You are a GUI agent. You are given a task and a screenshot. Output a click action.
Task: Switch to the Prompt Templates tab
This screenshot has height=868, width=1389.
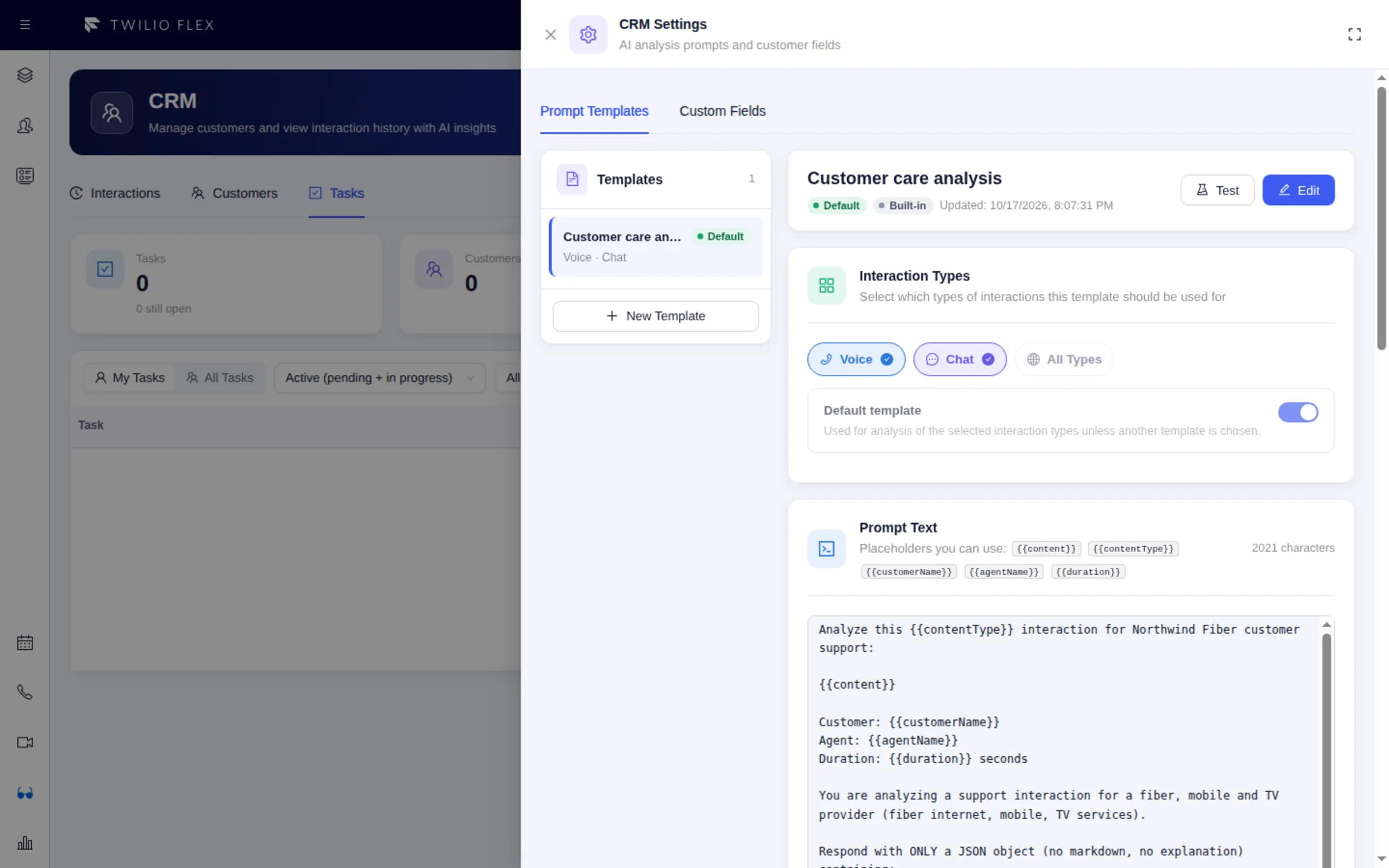tap(594, 111)
